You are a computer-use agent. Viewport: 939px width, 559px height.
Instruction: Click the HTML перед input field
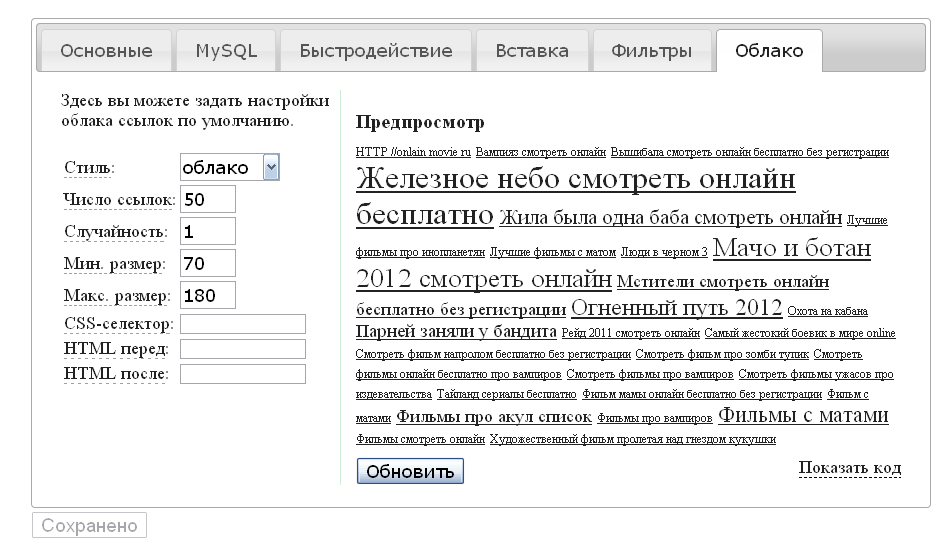pos(242,349)
